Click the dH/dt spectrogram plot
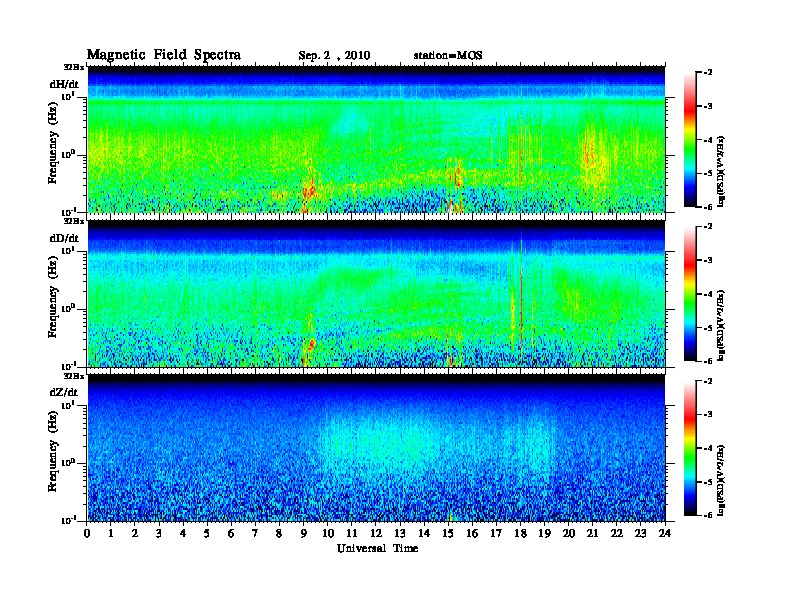 (x=376, y=139)
